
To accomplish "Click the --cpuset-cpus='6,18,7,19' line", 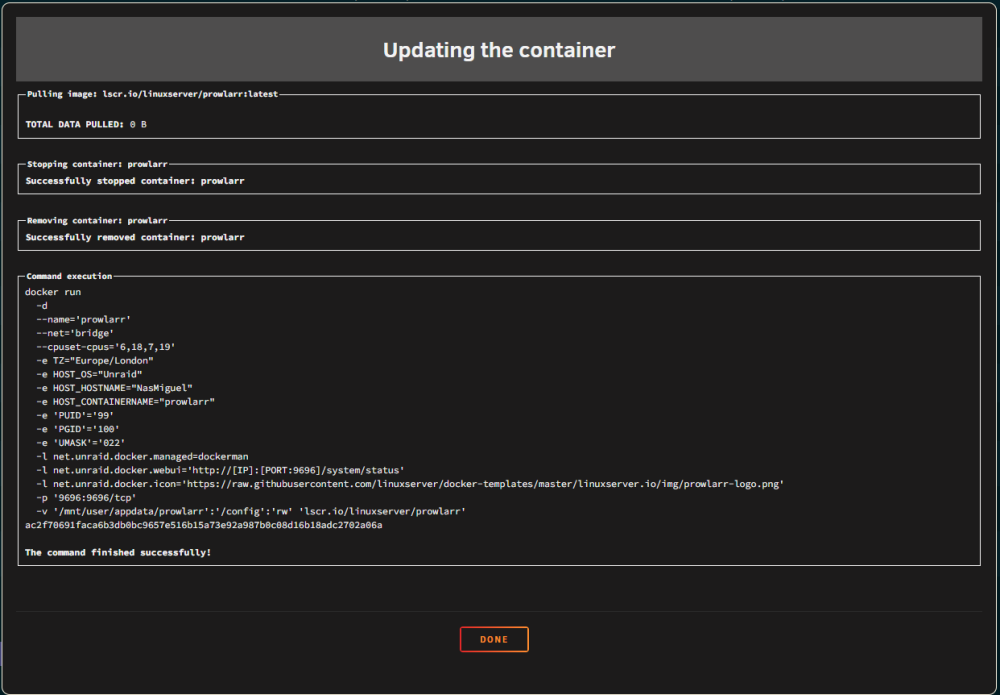I will [x=106, y=347].
